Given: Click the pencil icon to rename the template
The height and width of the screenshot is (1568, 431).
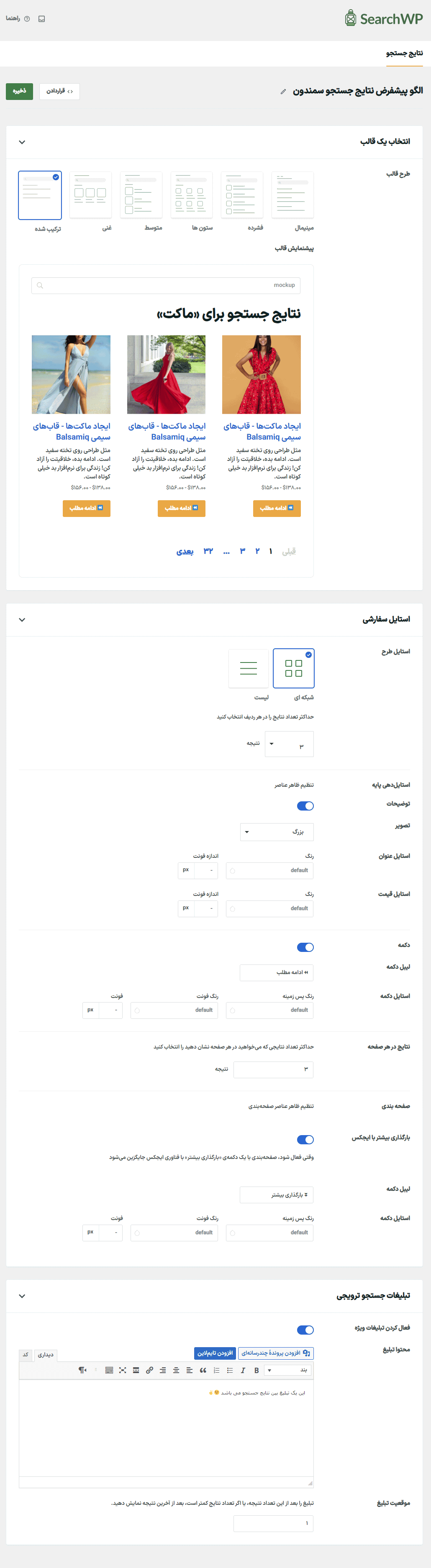Looking at the screenshot, I should point(283,92).
